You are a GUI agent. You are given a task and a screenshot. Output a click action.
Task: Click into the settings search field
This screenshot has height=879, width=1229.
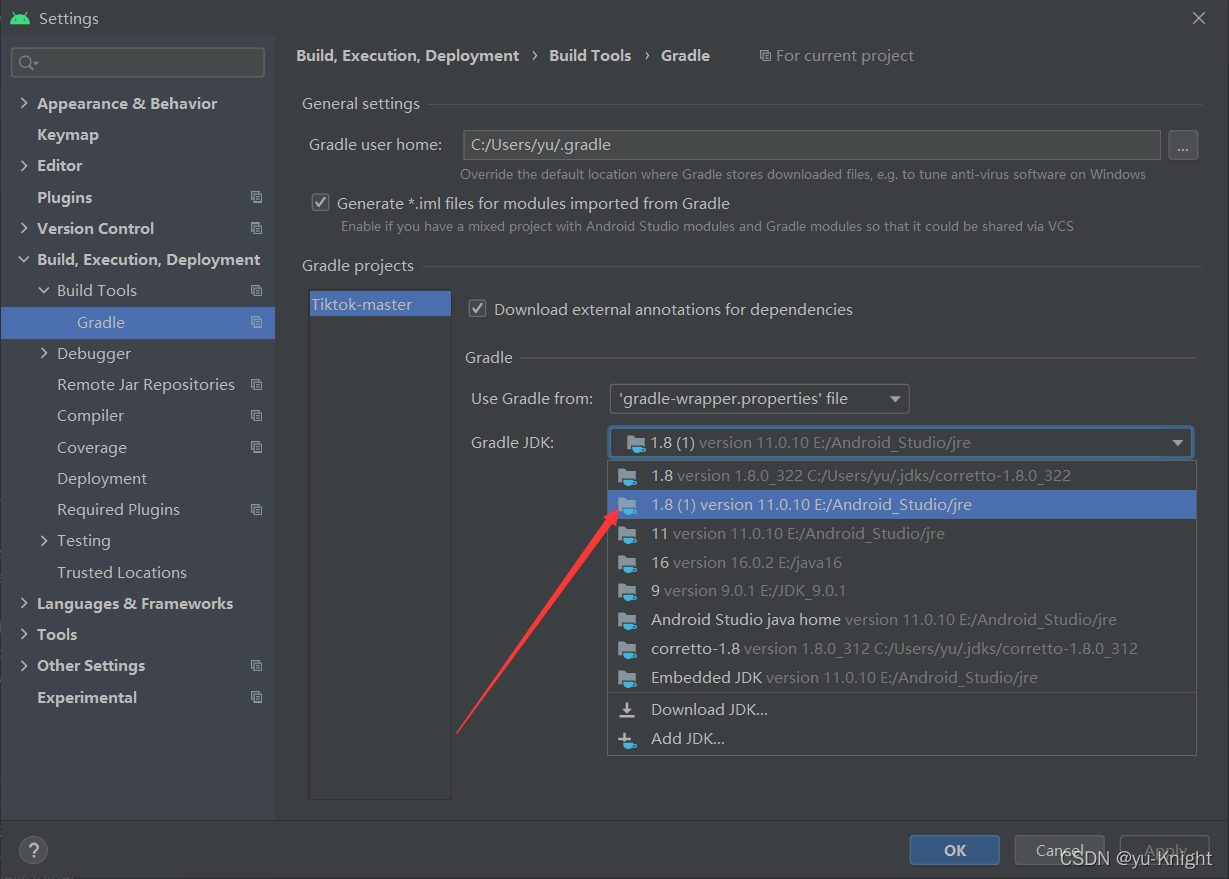(x=138, y=62)
